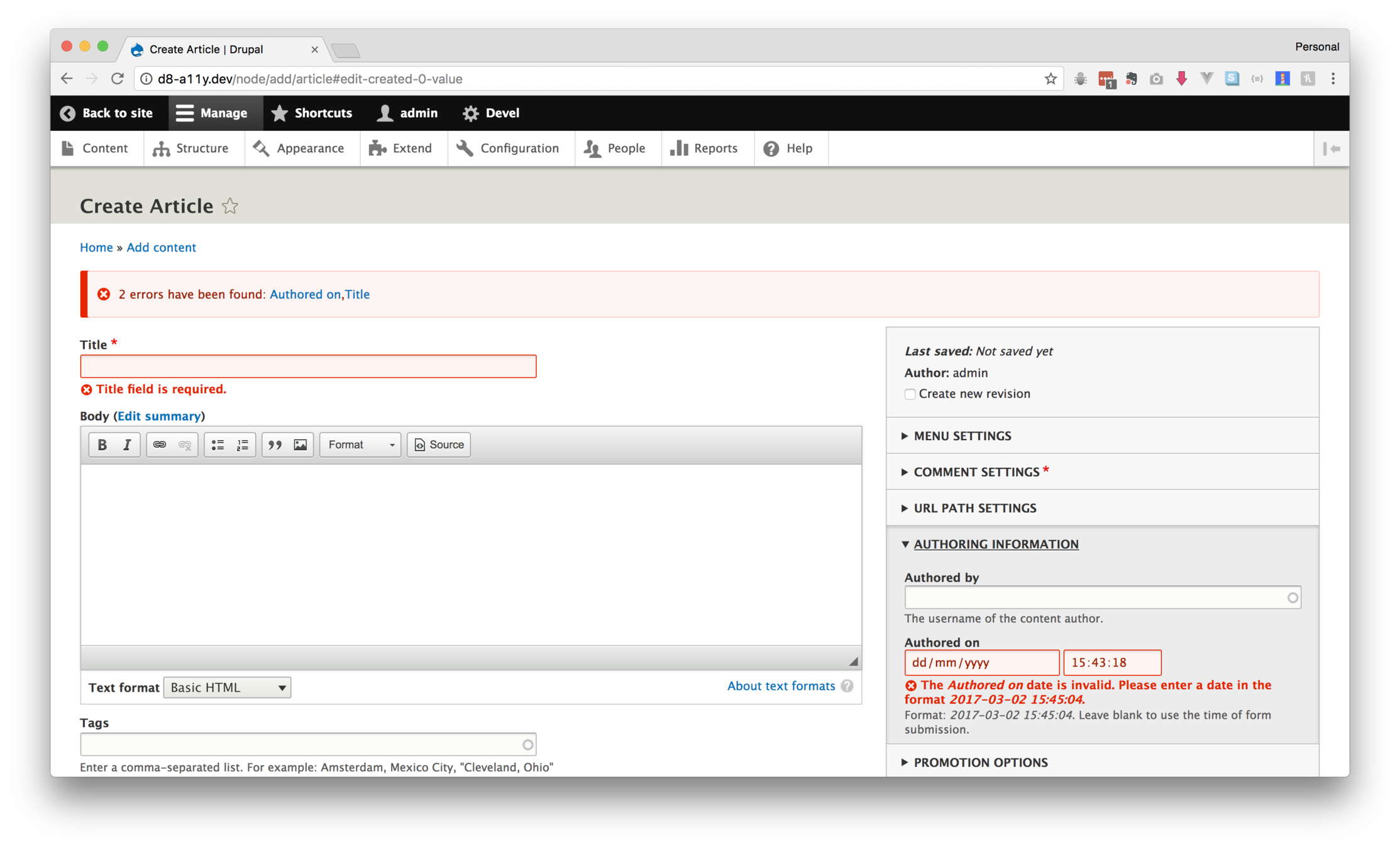Toggle Bold in the body editor
Viewport: 1400px width, 849px height.
[102, 445]
